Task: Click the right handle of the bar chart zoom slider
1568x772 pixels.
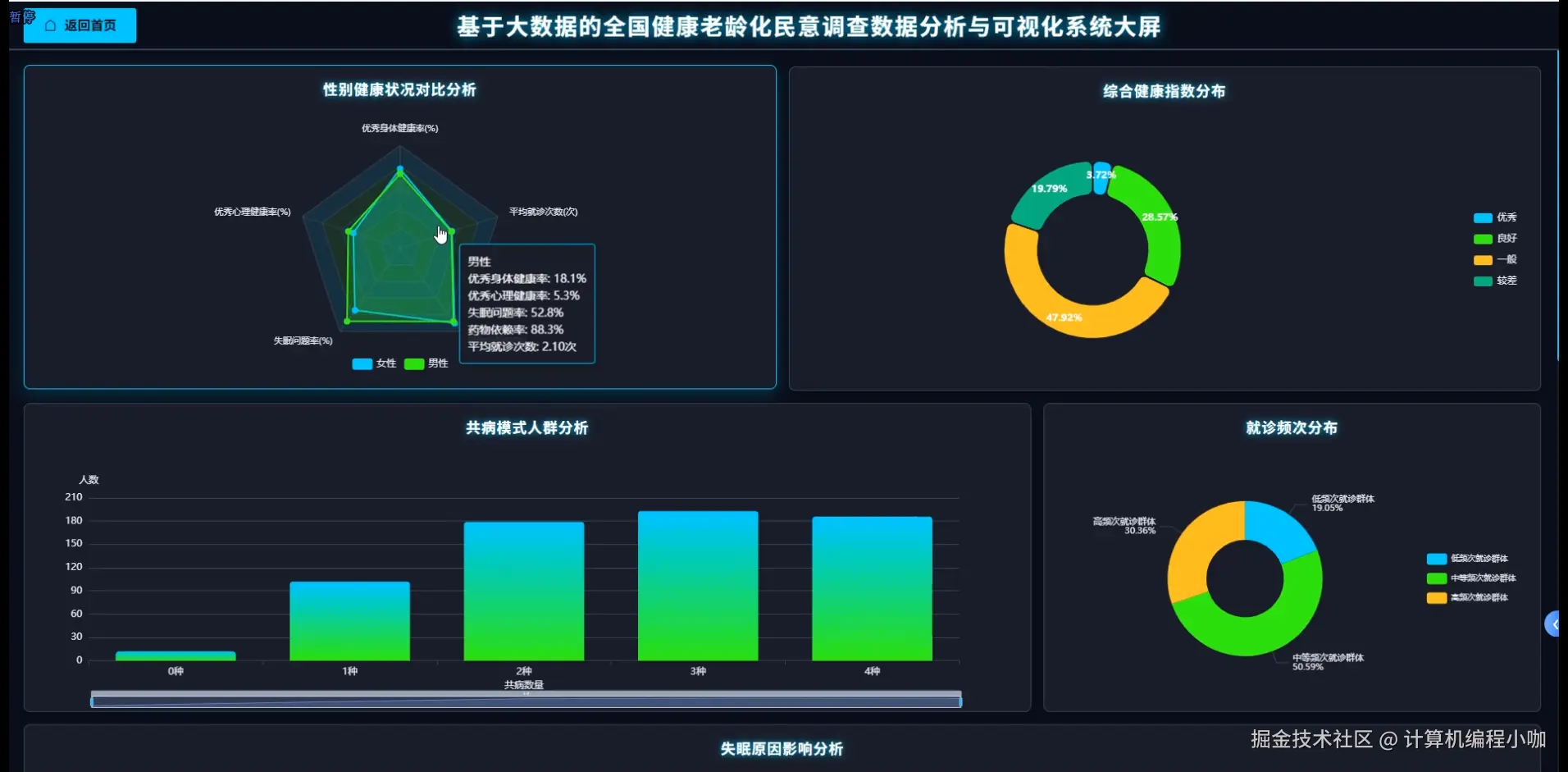Action: click(x=960, y=701)
